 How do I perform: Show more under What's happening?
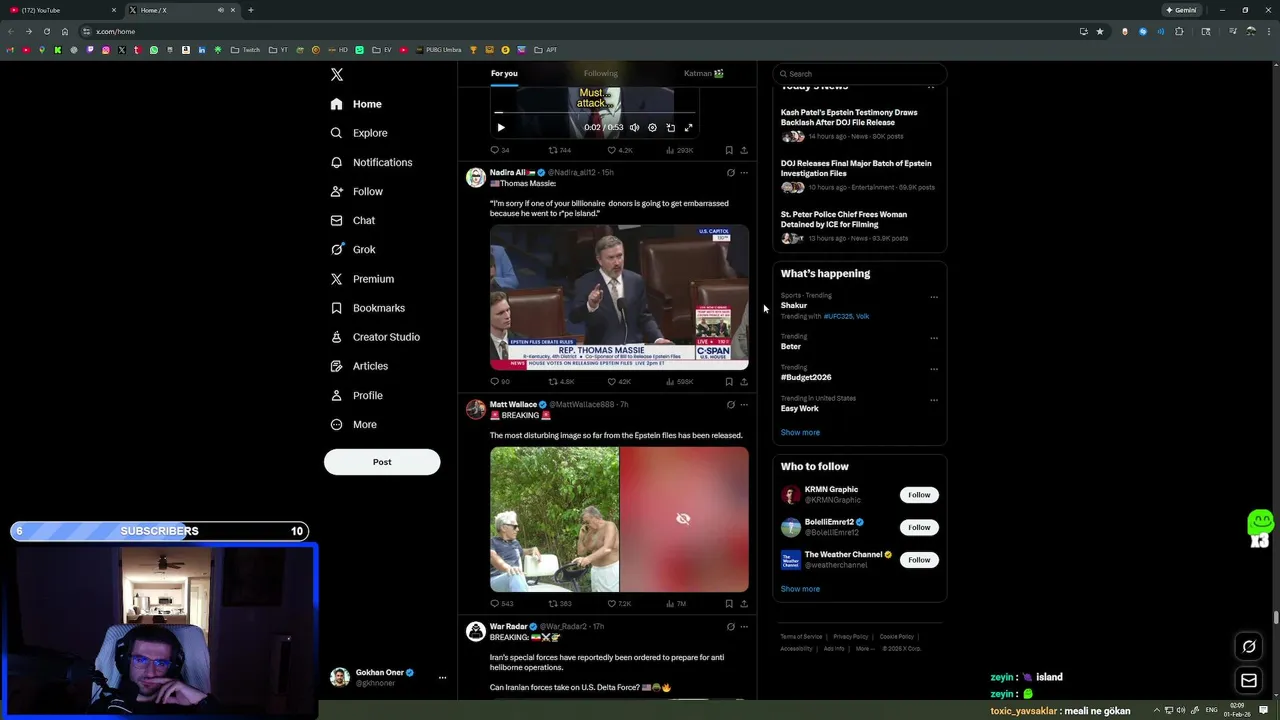click(800, 432)
